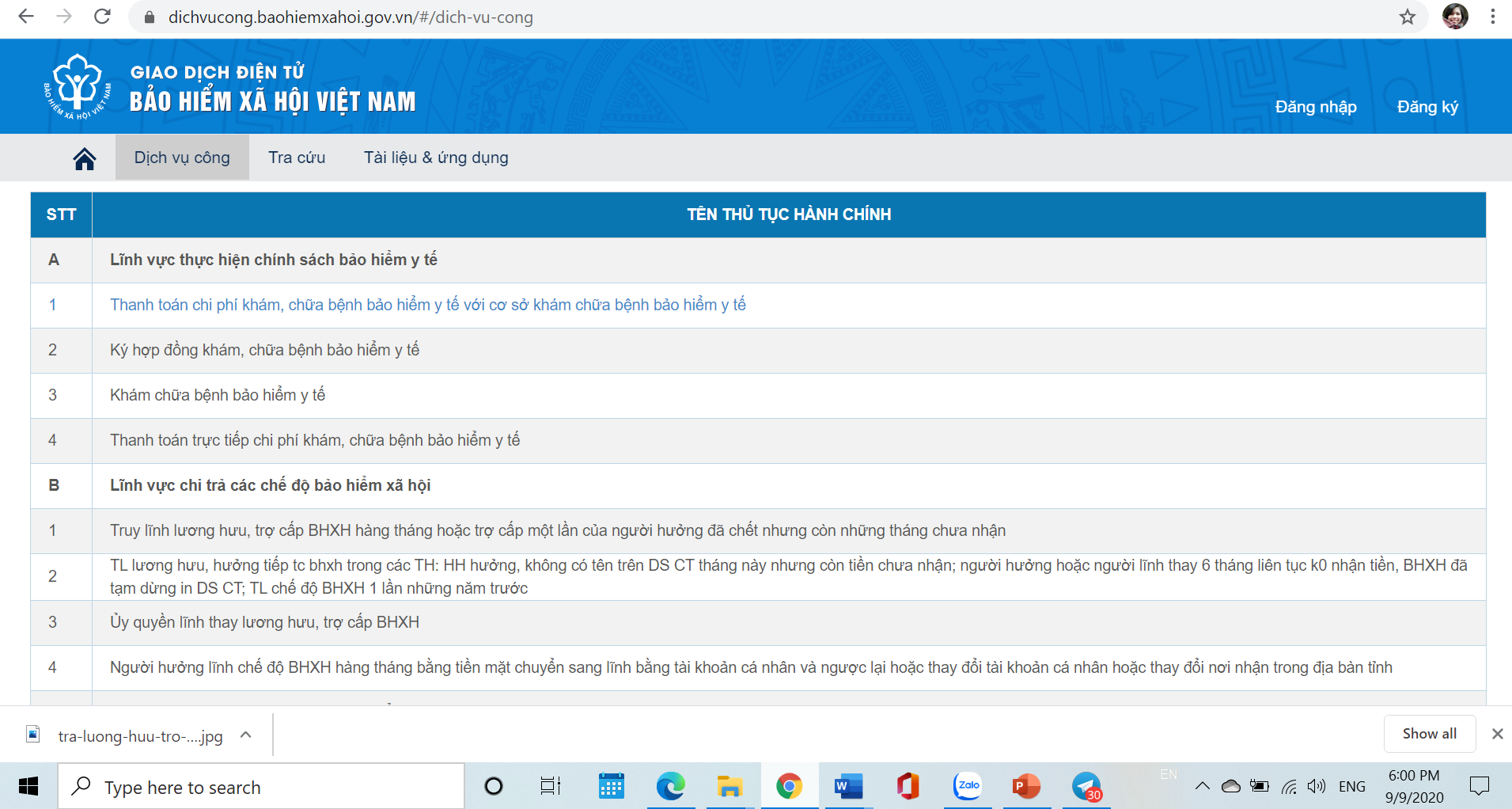
Task: Open Telegram from the taskbar
Action: coord(1086,786)
